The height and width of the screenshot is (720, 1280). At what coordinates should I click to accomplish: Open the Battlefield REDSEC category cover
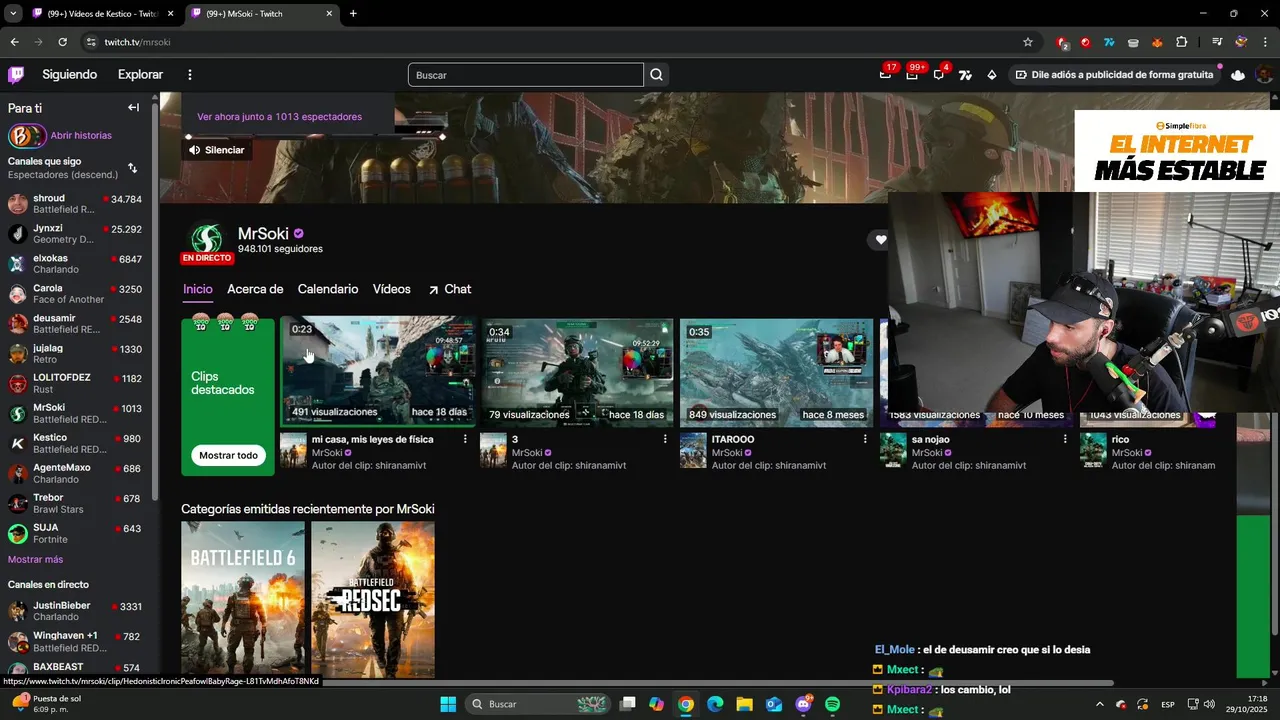(373, 599)
